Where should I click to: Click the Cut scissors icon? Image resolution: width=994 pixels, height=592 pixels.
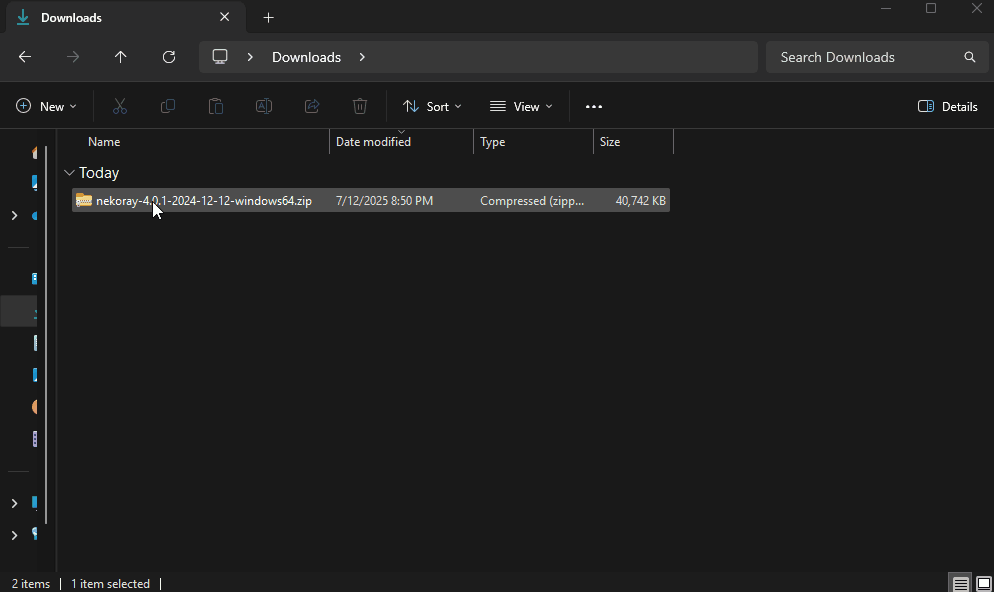pyautogui.click(x=120, y=106)
